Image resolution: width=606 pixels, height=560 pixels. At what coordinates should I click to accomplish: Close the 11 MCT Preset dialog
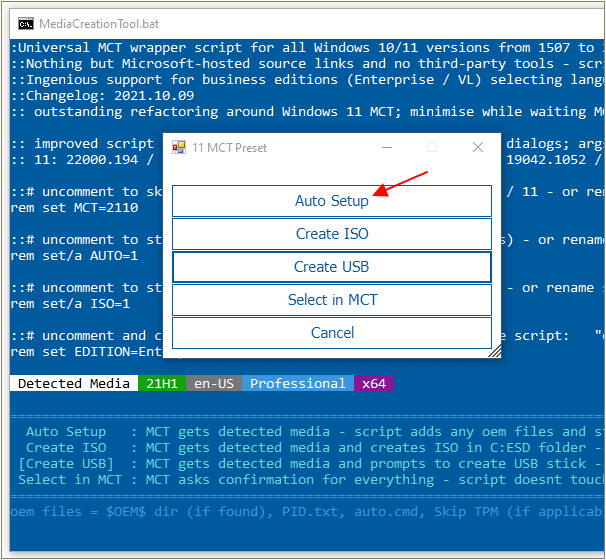coord(478,147)
